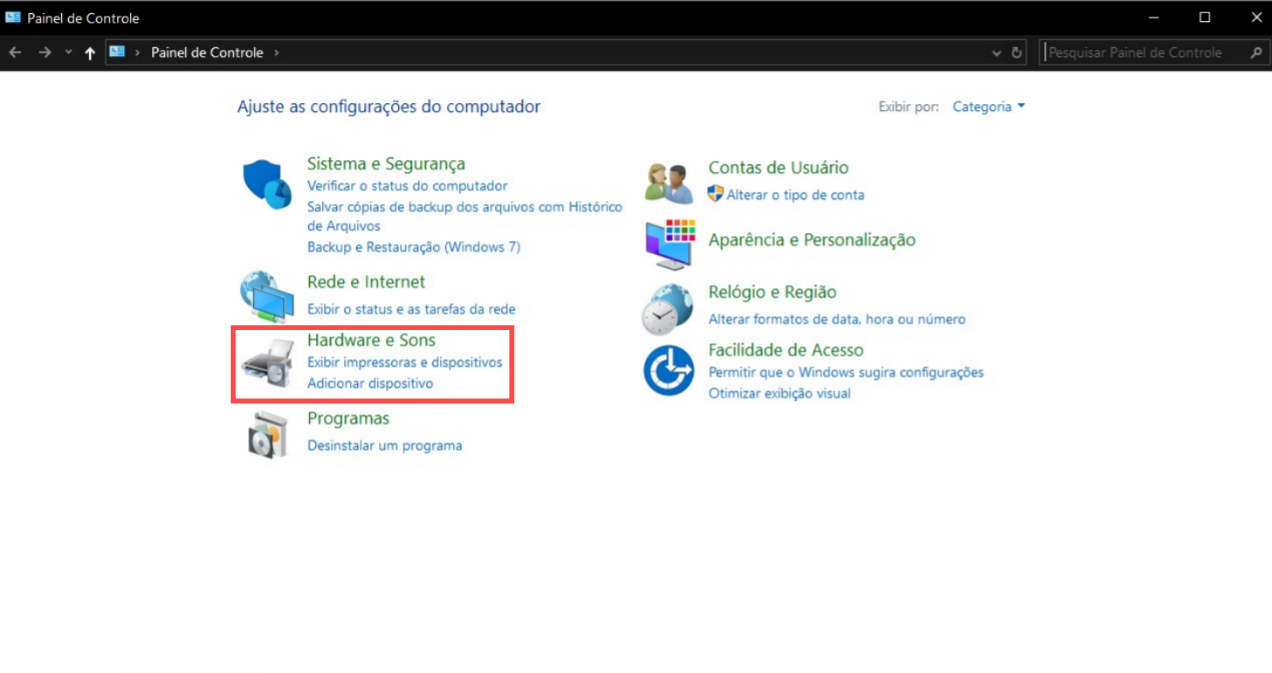The width and height of the screenshot is (1272, 673).
Task: Click Otimizar exibição visual
Action: tap(780, 393)
